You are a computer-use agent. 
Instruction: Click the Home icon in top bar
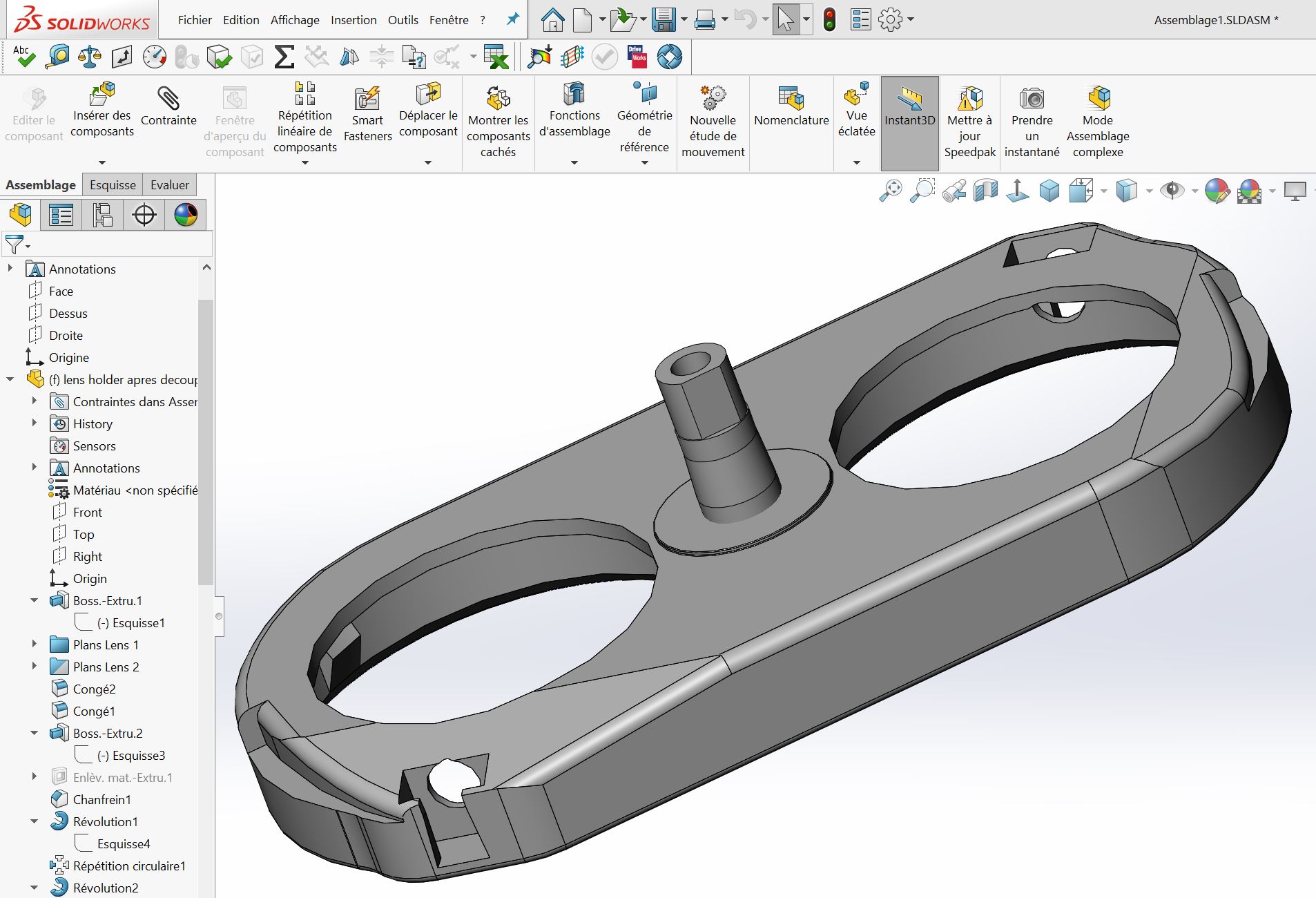coord(552,19)
